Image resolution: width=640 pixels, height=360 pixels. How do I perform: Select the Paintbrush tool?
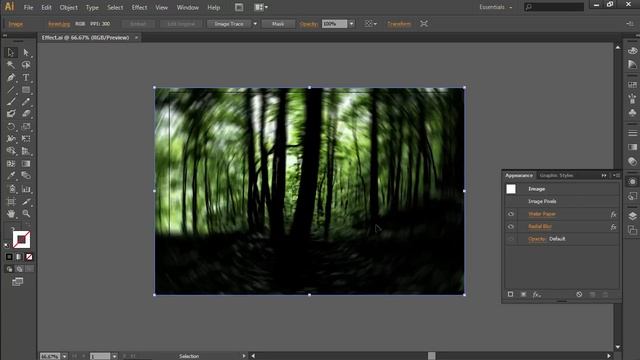point(11,102)
